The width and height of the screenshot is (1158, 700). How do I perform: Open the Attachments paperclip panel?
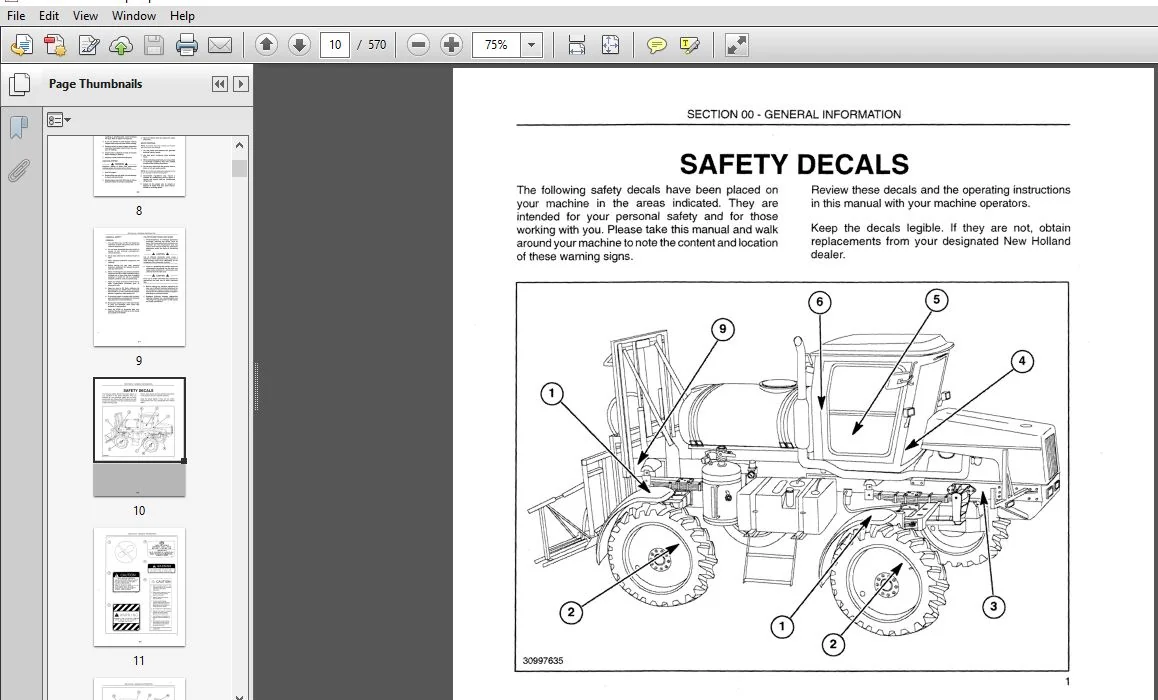[18, 171]
